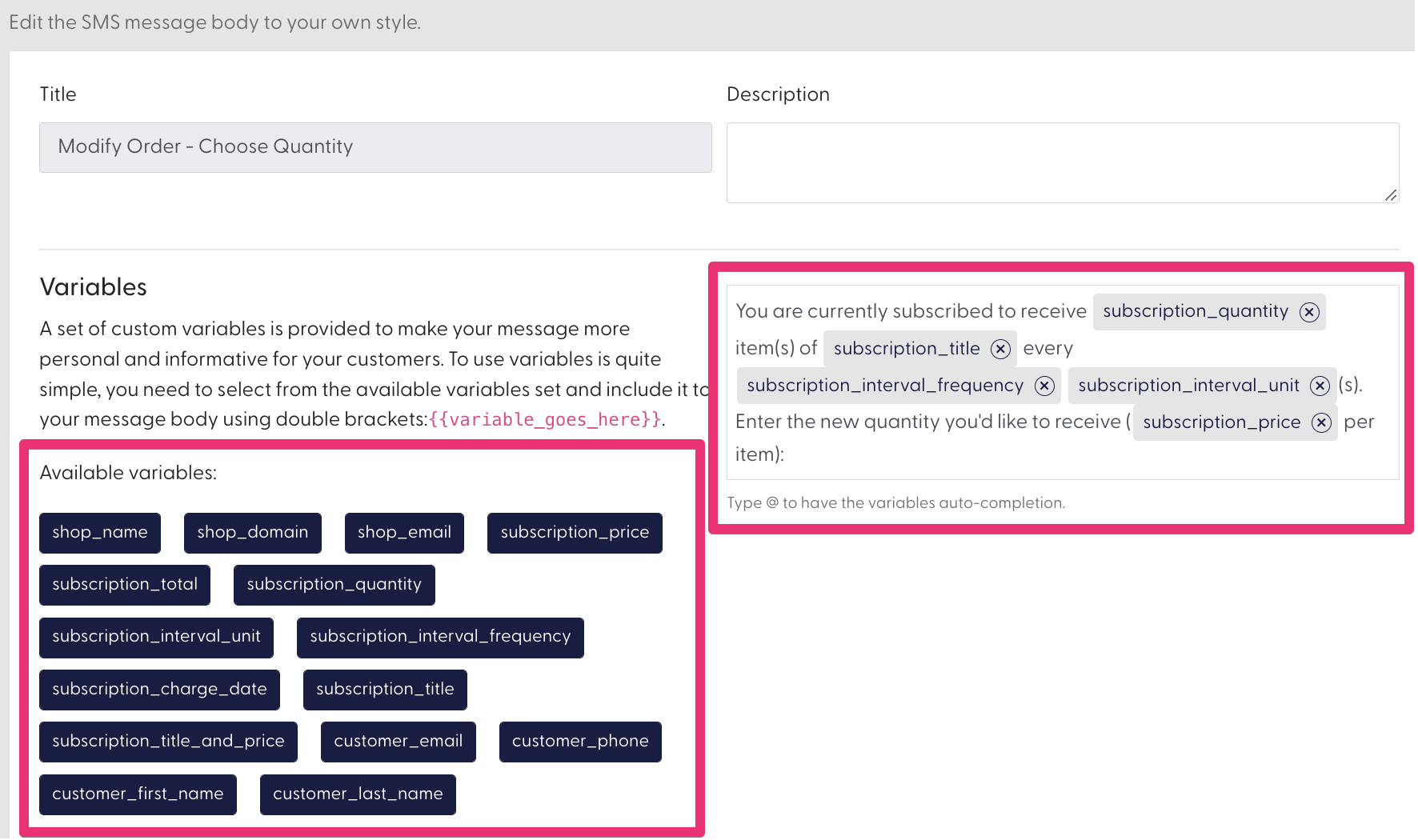Add the customer_email variable

pyautogui.click(x=399, y=742)
